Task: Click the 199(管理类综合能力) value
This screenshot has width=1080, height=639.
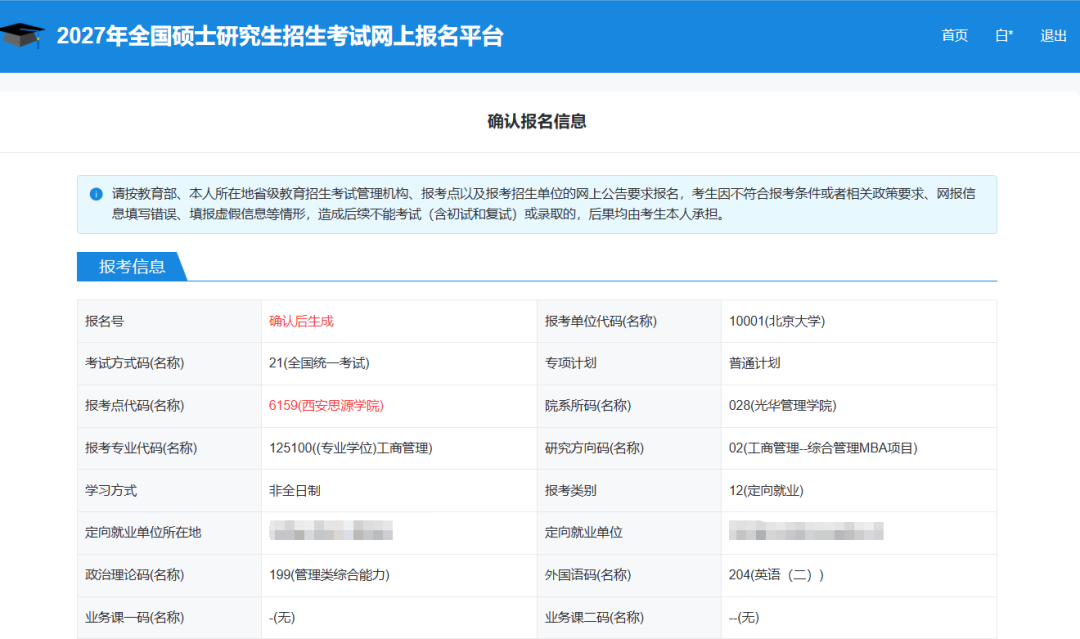Action: pos(329,575)
